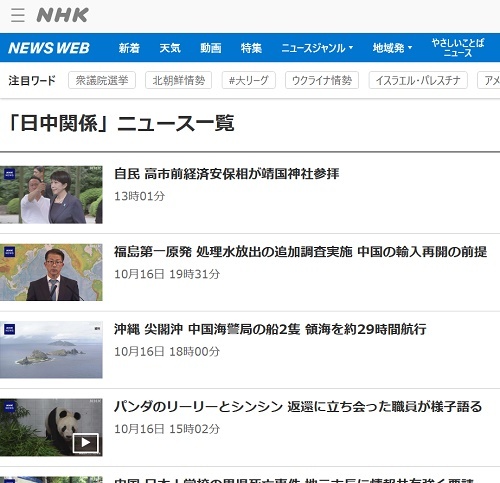Open the 特集 tab
Screen dimensions: 500x483
click(x=251, y=48)
